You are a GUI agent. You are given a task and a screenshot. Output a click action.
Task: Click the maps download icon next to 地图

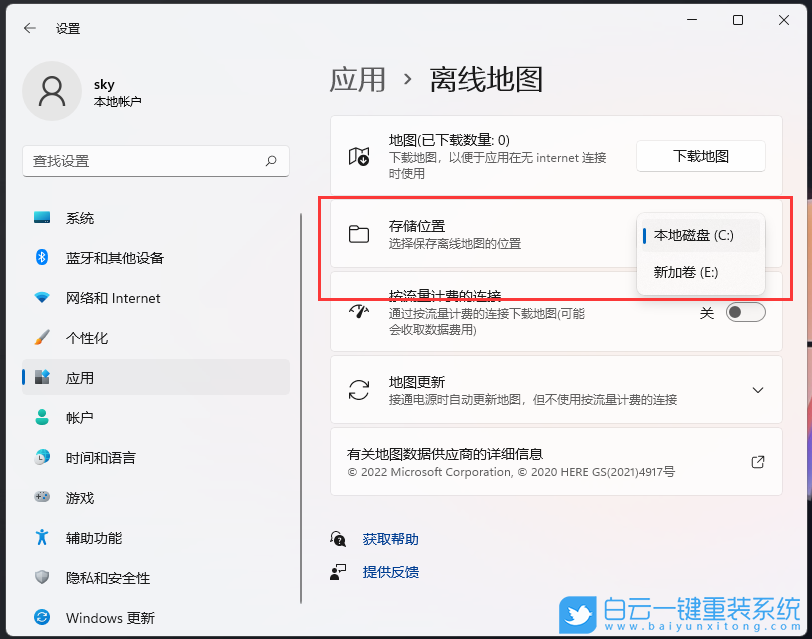(x=358, y=156)
